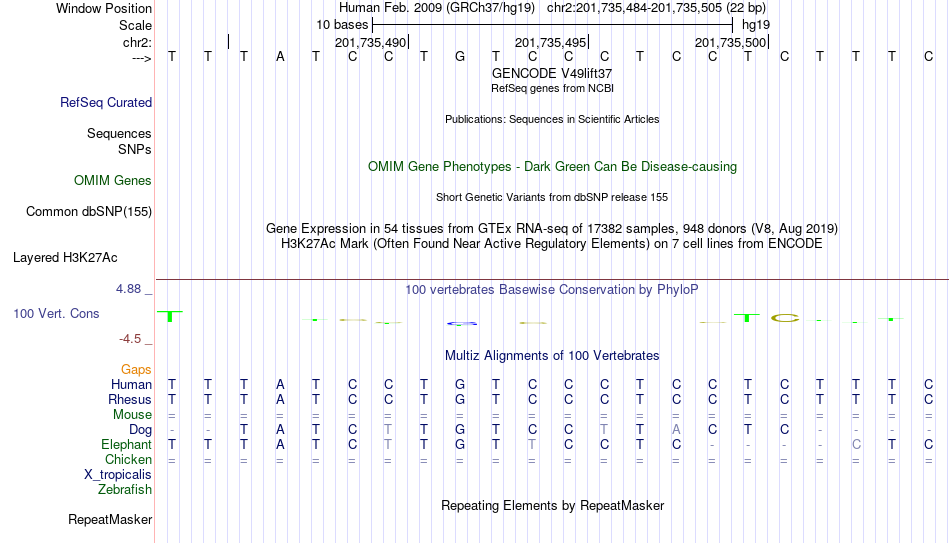Open the OMIM Genes track label

tap(113, 181)
